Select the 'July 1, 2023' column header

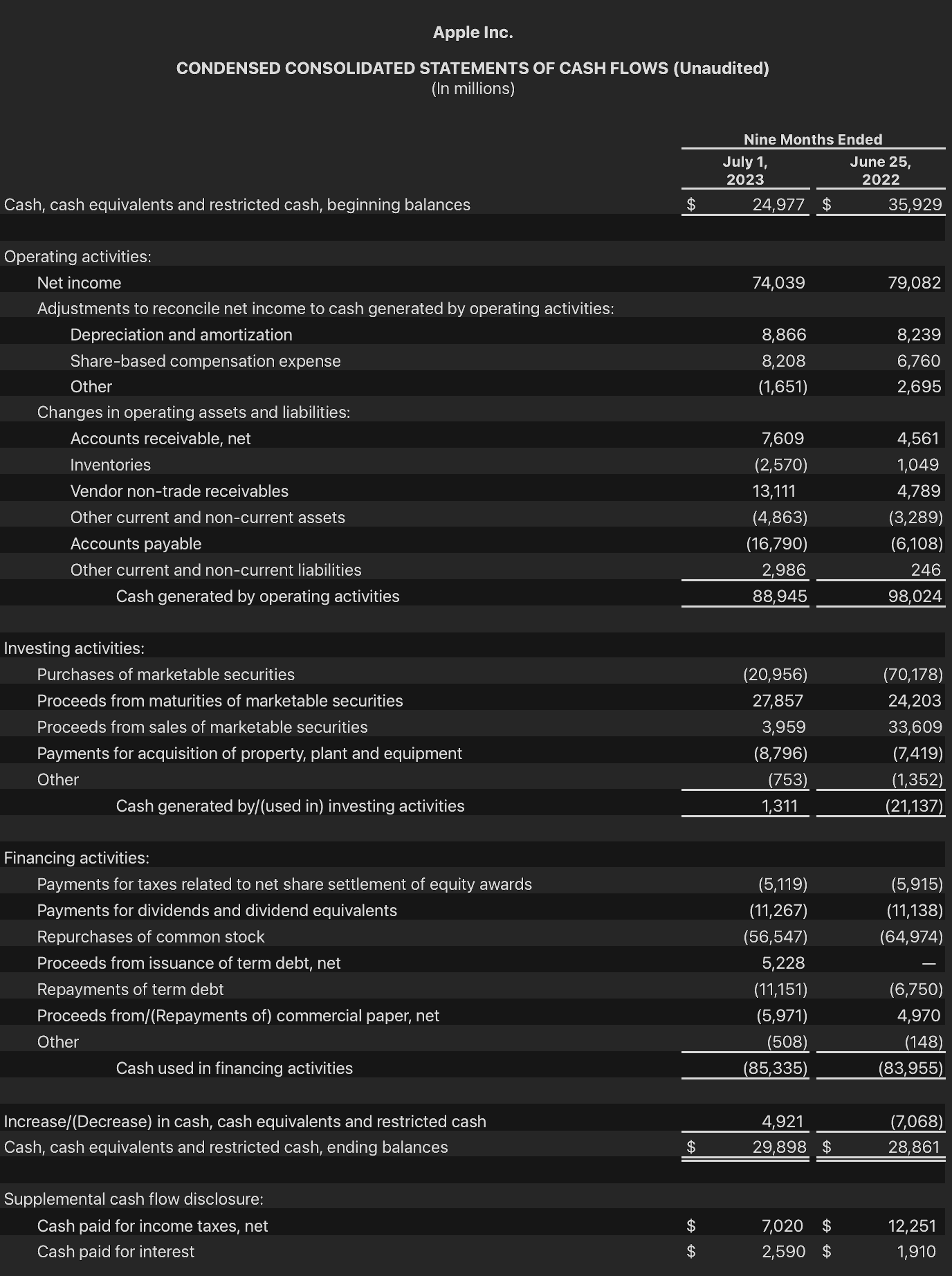tap(745, 170)
